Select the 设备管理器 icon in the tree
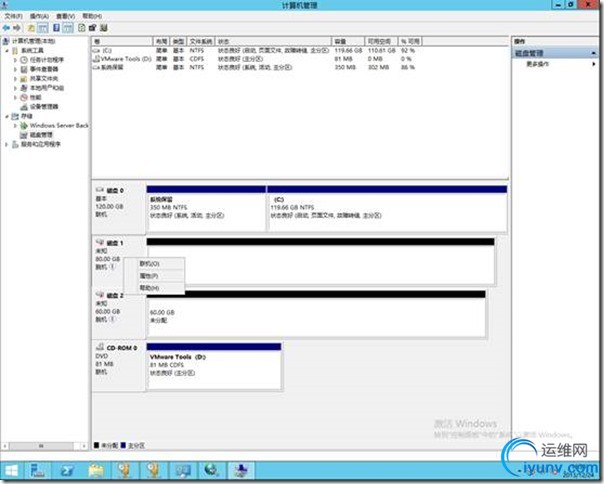Image resolution: width=604 pixels, height=484 pixels. [x=24, y=107]
